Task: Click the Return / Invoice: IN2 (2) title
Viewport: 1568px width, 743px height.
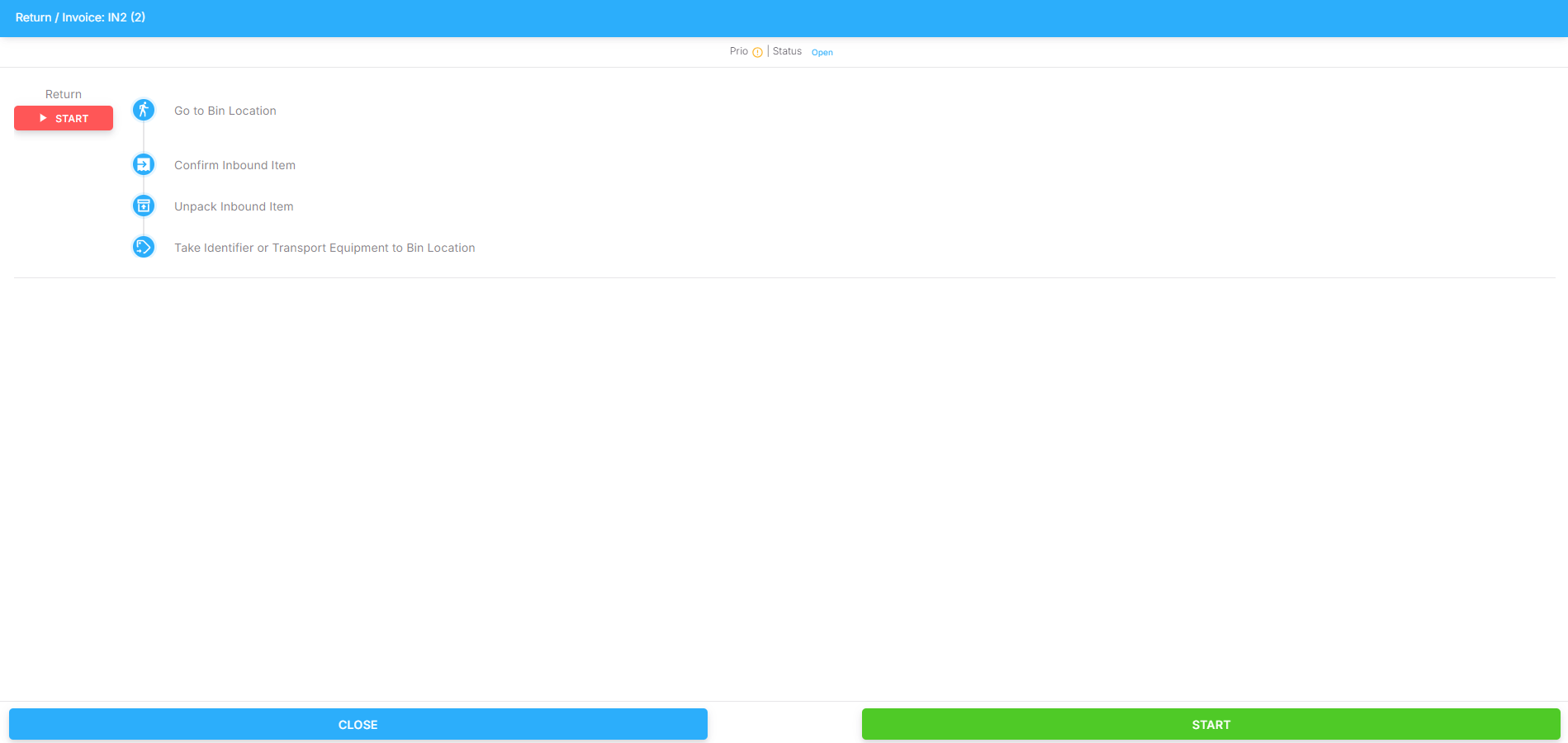Action: coord(80,17)
